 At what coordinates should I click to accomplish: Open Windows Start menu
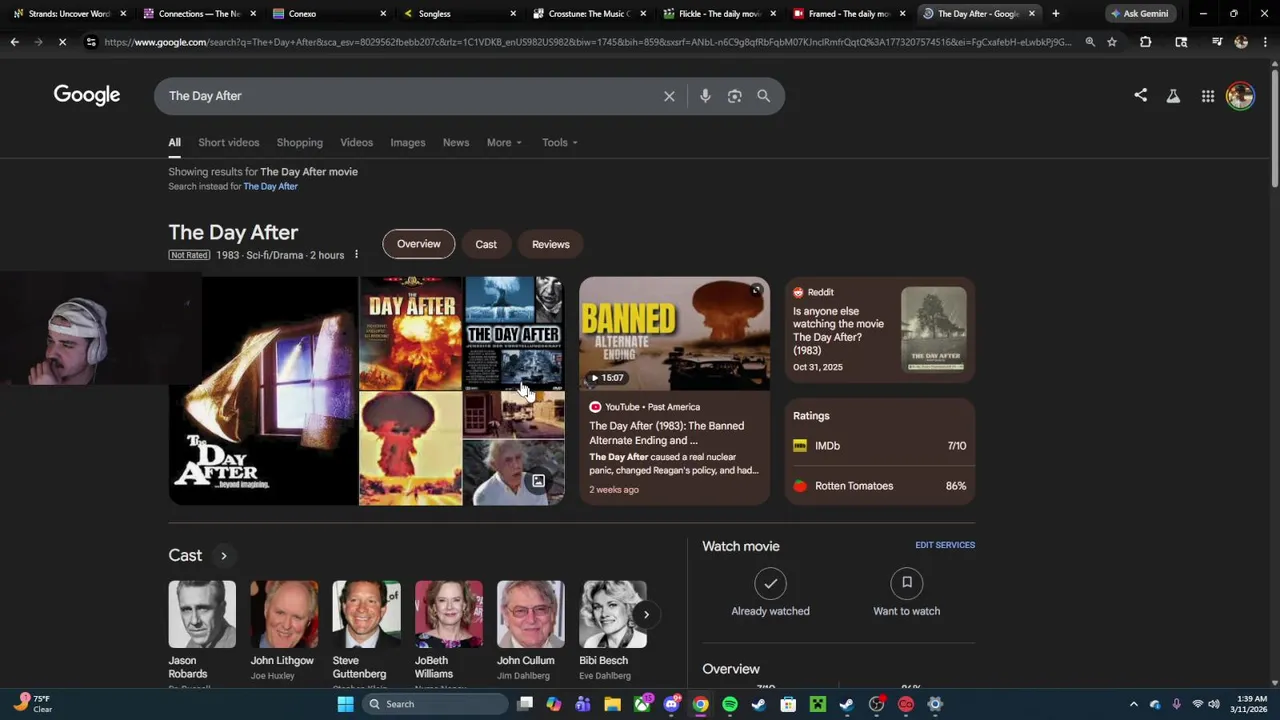pos(345,704)
